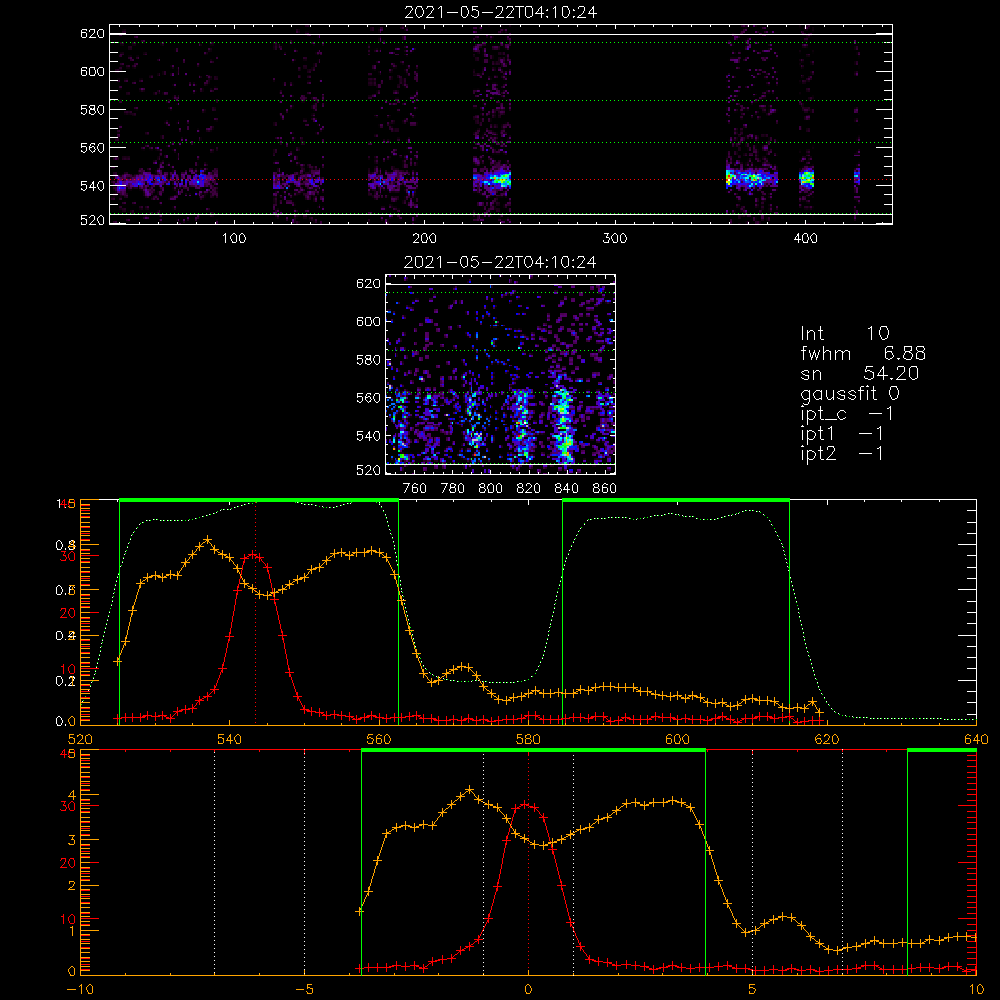The height and width of the screenshot is (1000, 1000).
Task: Click the "760" x-axis tick label
Action: (415, 489)
